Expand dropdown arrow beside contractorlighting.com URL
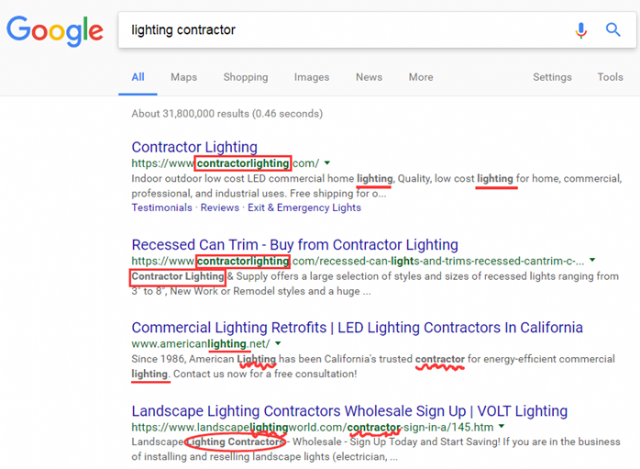The width and height of the screenshot is (640, 469). click(327, 163)
